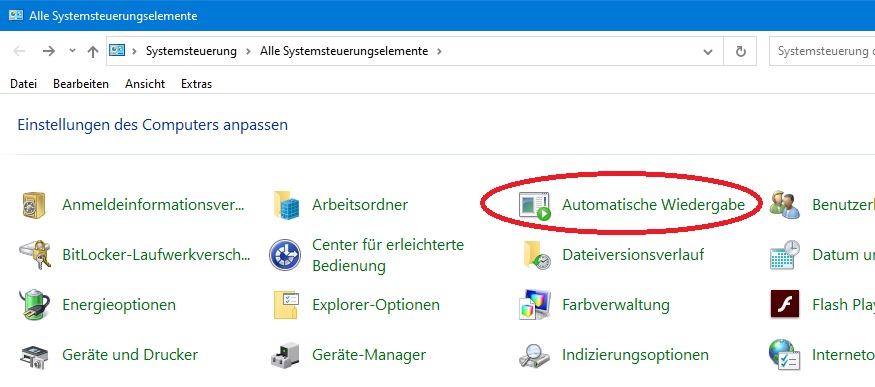Open the Dateiversionsverlauf folder-clock icon
This screenshot has height=387, width=875.
pos(536,255)
